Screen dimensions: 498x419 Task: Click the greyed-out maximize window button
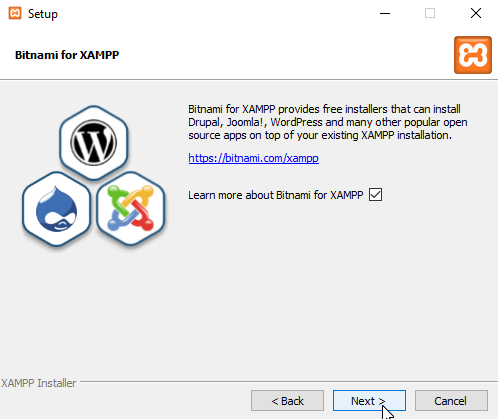(430, 13)
